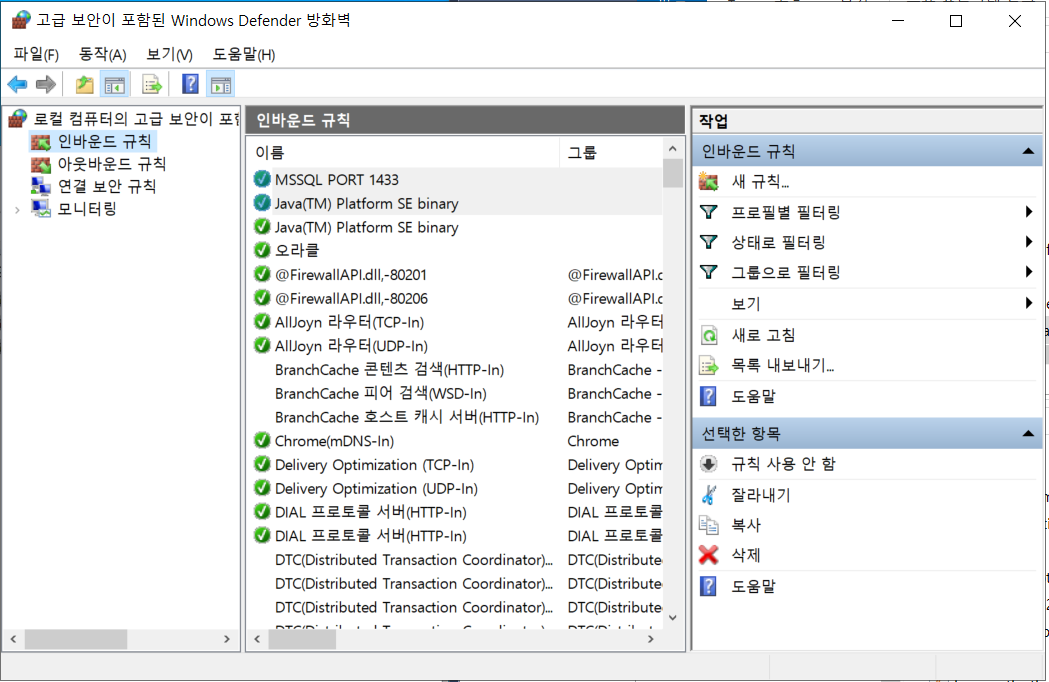Click 잘라내기 action text
Image resolution: width=1049 pixels, height=682 pixels.
761,495
